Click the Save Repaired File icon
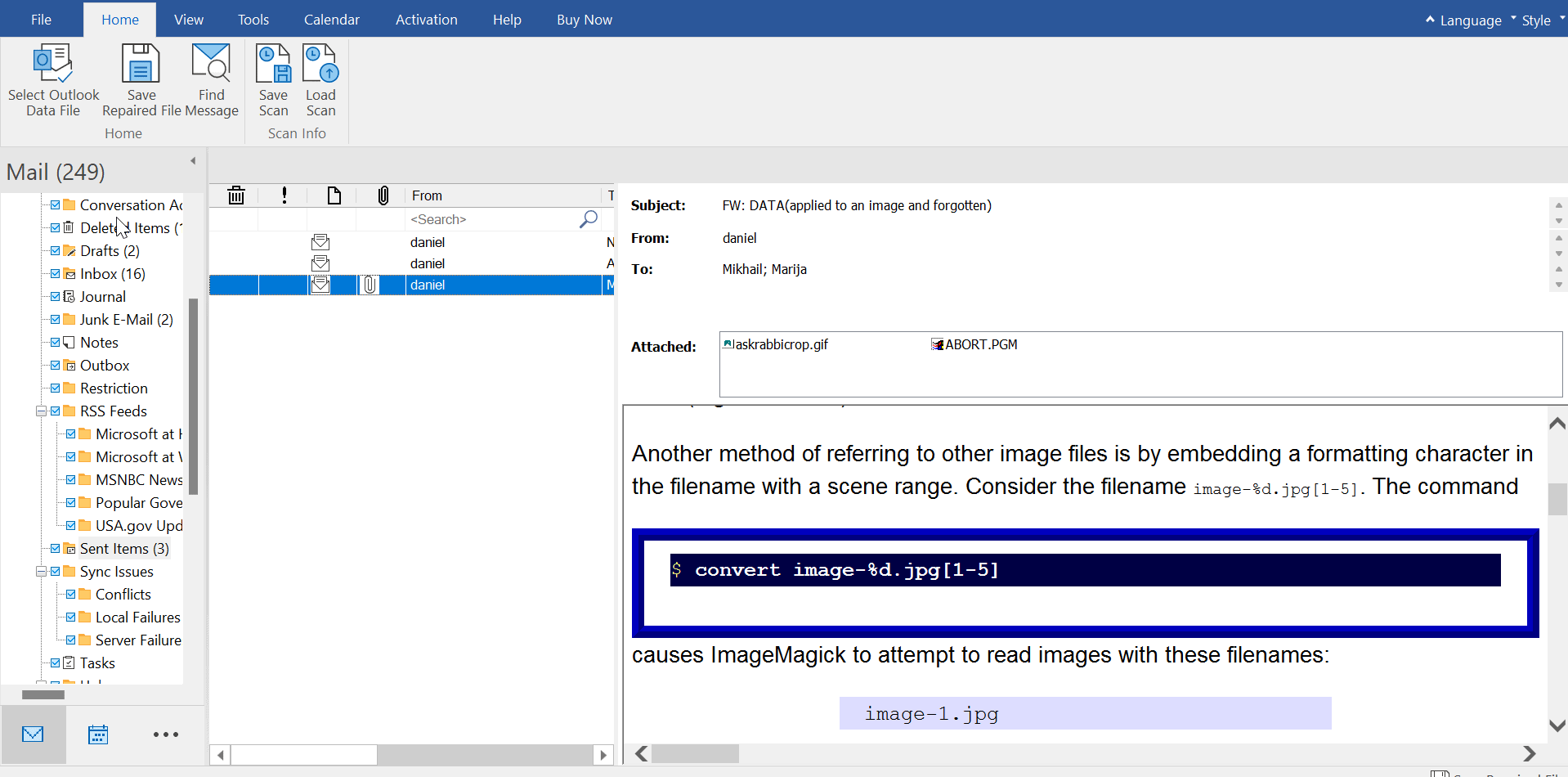Viewport: 1568px width, 777px height. tap(140, 62)
